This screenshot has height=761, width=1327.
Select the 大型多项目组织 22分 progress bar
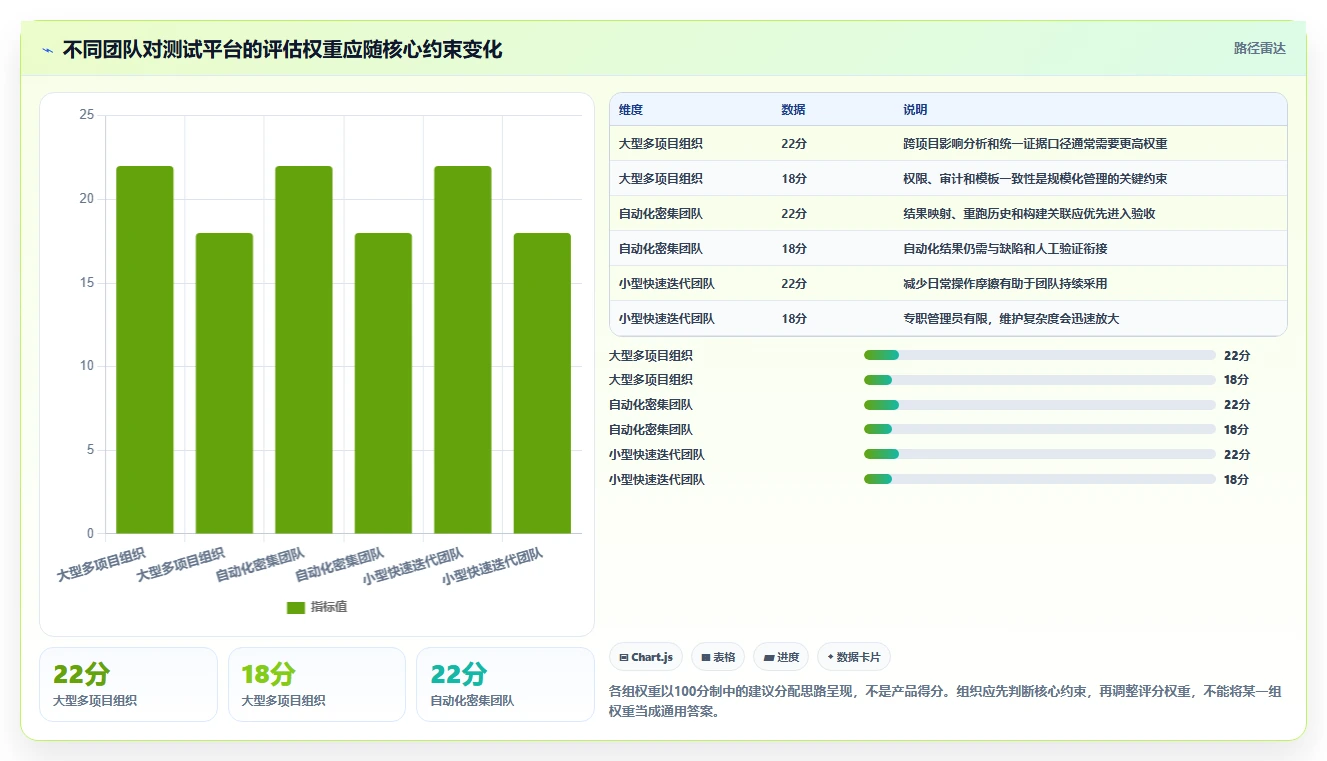click(1040, 355)
